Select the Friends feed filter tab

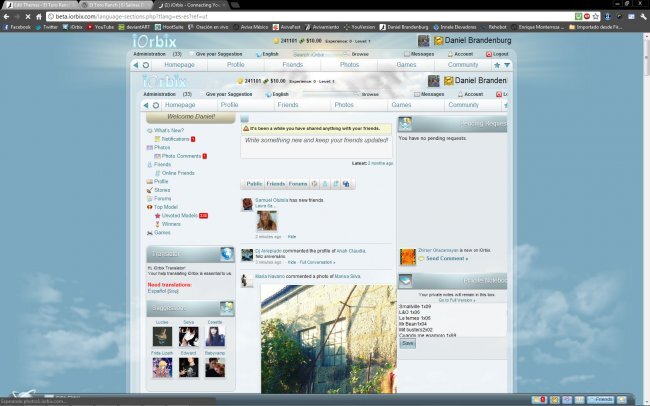pyautogui.click(x=276, y=184)
